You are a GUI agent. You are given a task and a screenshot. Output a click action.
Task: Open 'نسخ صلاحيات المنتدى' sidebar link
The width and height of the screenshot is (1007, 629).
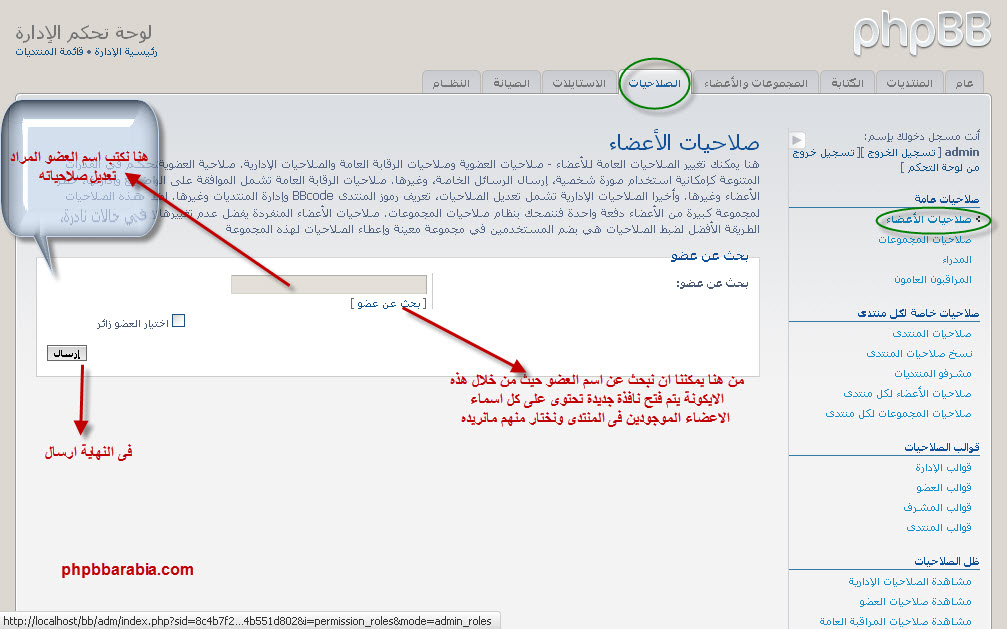(x=919, y=353)
